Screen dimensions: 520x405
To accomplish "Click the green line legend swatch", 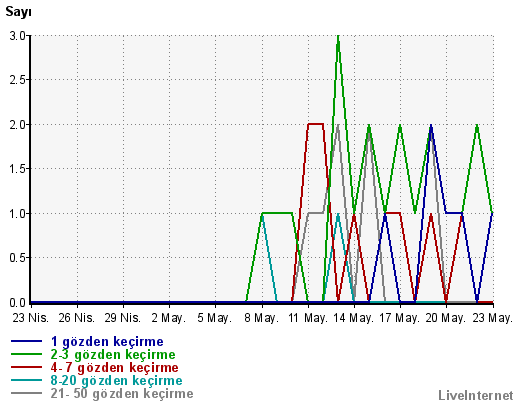I will [x=27, y=354].
